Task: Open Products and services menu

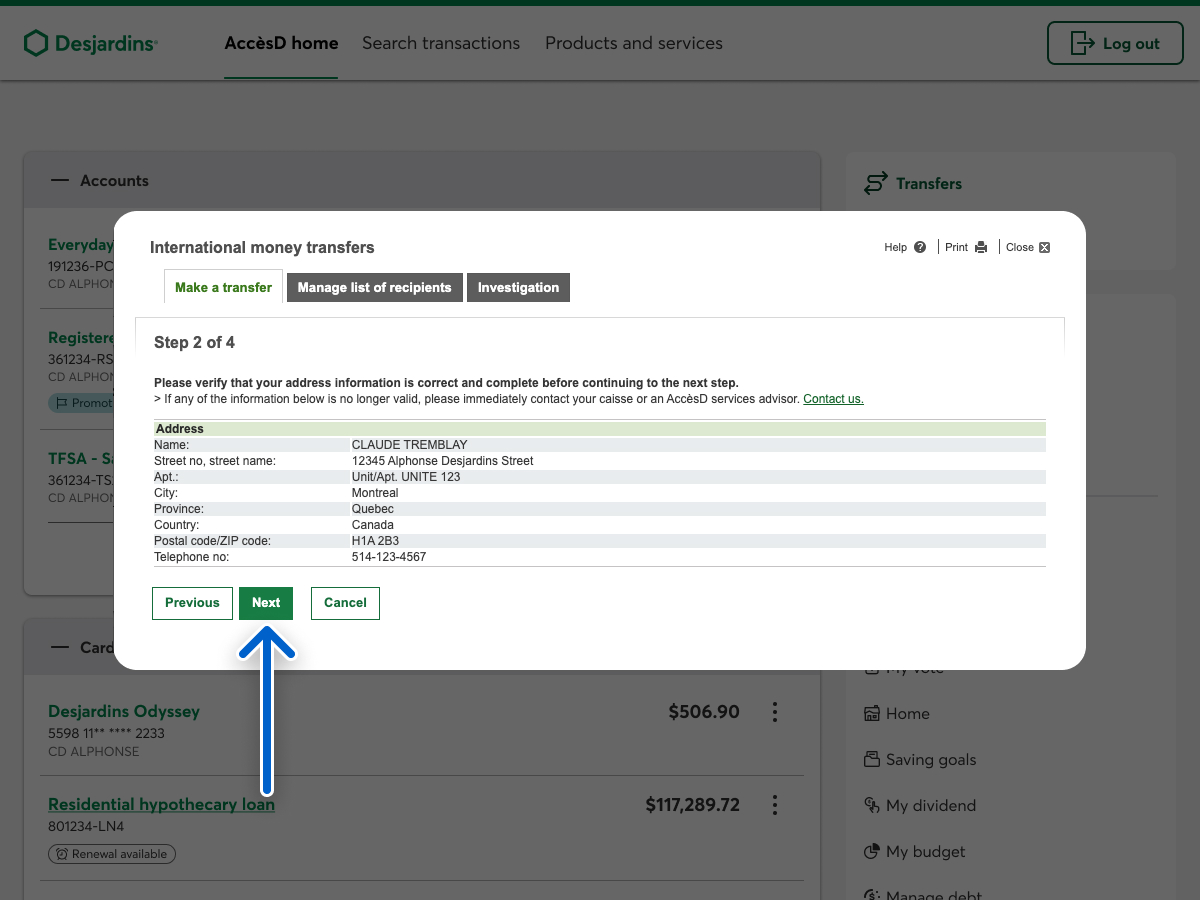Action: coord(633,43)
